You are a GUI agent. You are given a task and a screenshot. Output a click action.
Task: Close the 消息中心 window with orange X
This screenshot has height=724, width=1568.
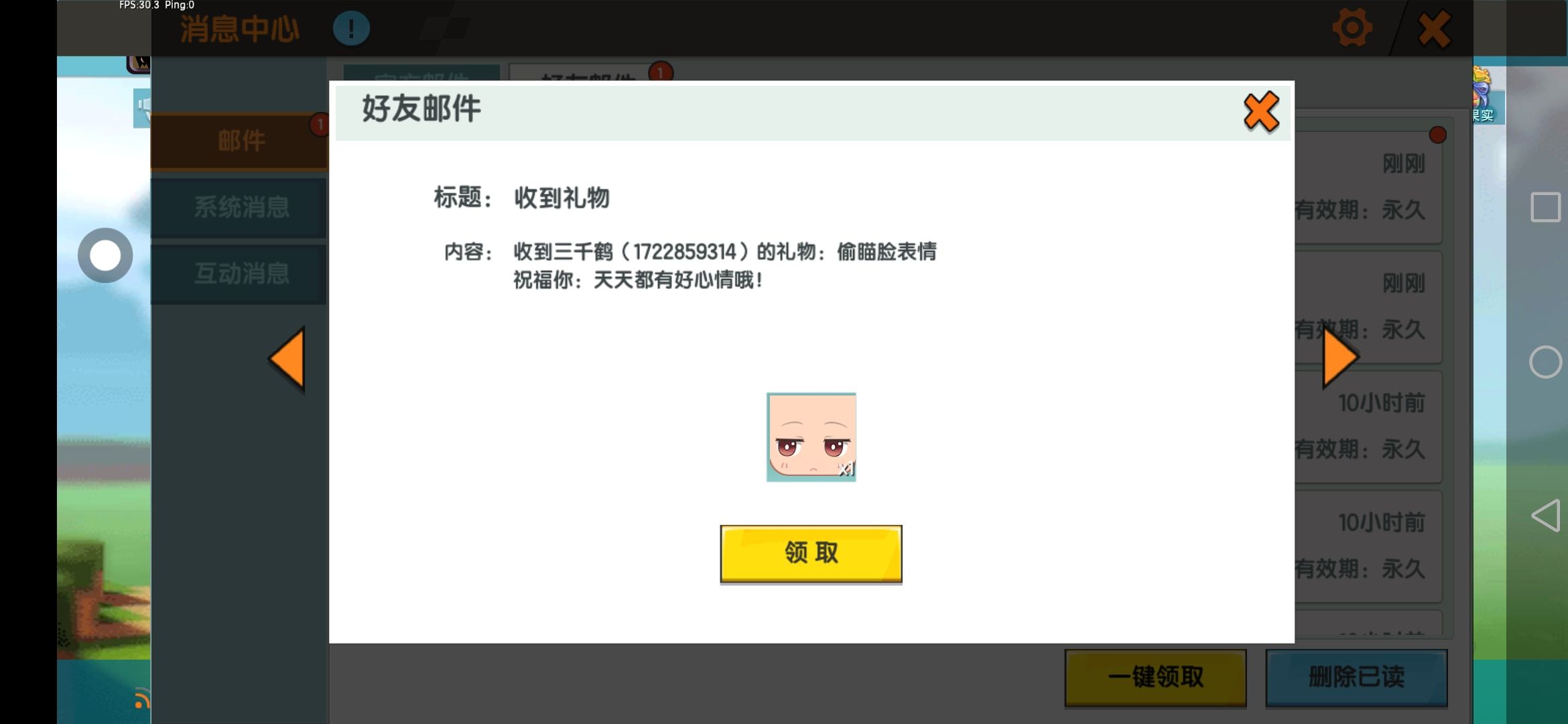(x=1434, y=29)
